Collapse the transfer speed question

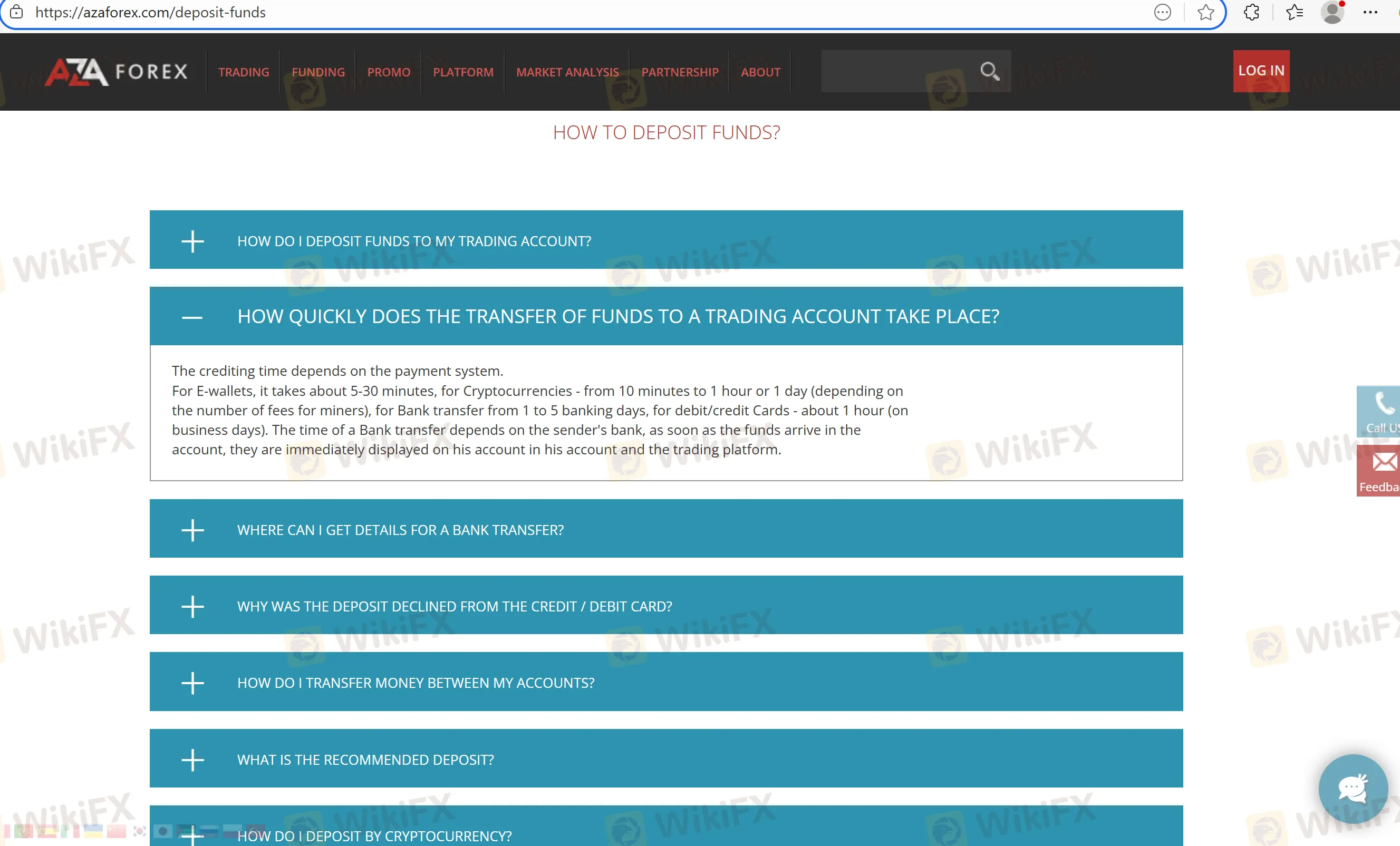pyautogui.click(x=192, y=317)
